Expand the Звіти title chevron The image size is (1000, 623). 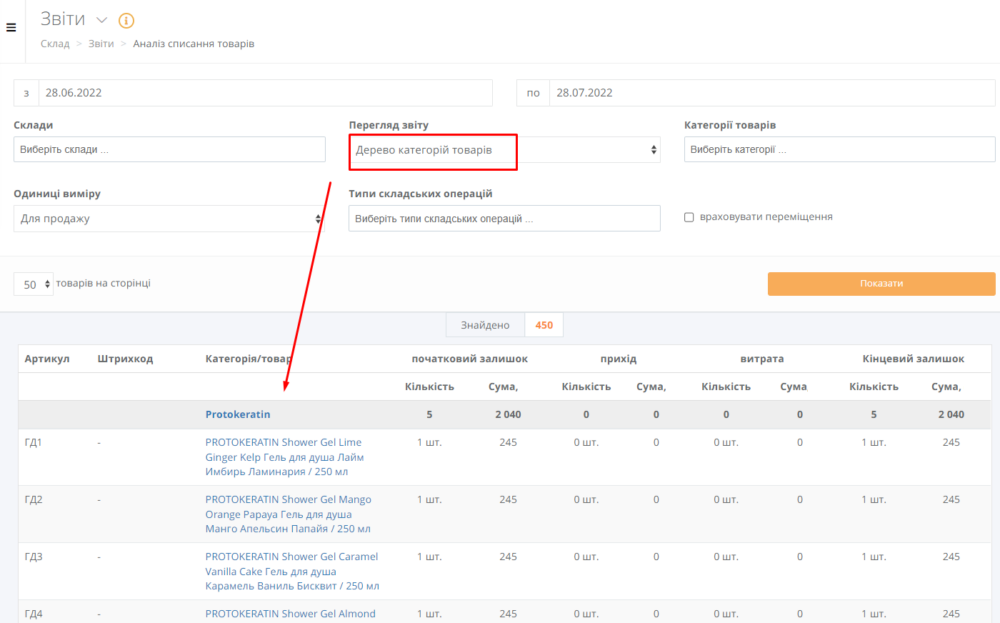point(101,20)
